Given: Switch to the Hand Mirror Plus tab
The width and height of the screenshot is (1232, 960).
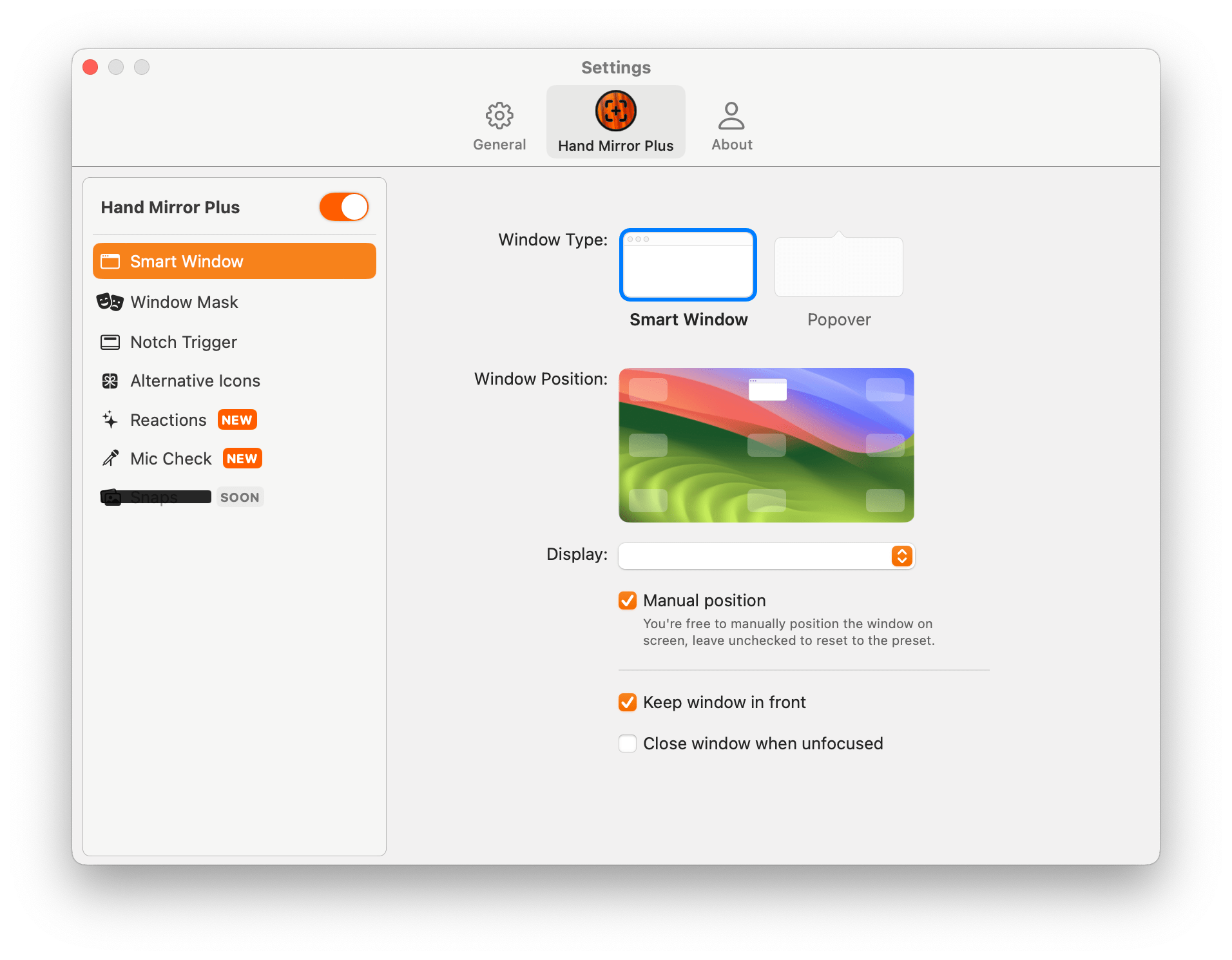Looking at the screenshot, I should [x=615, y=122].
